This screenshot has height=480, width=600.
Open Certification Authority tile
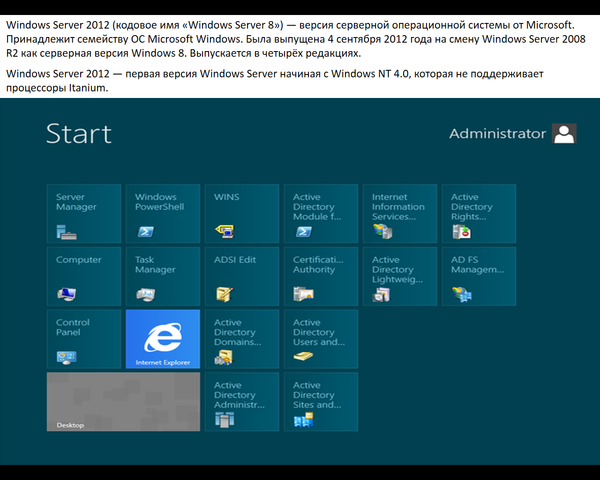point(320,277)
